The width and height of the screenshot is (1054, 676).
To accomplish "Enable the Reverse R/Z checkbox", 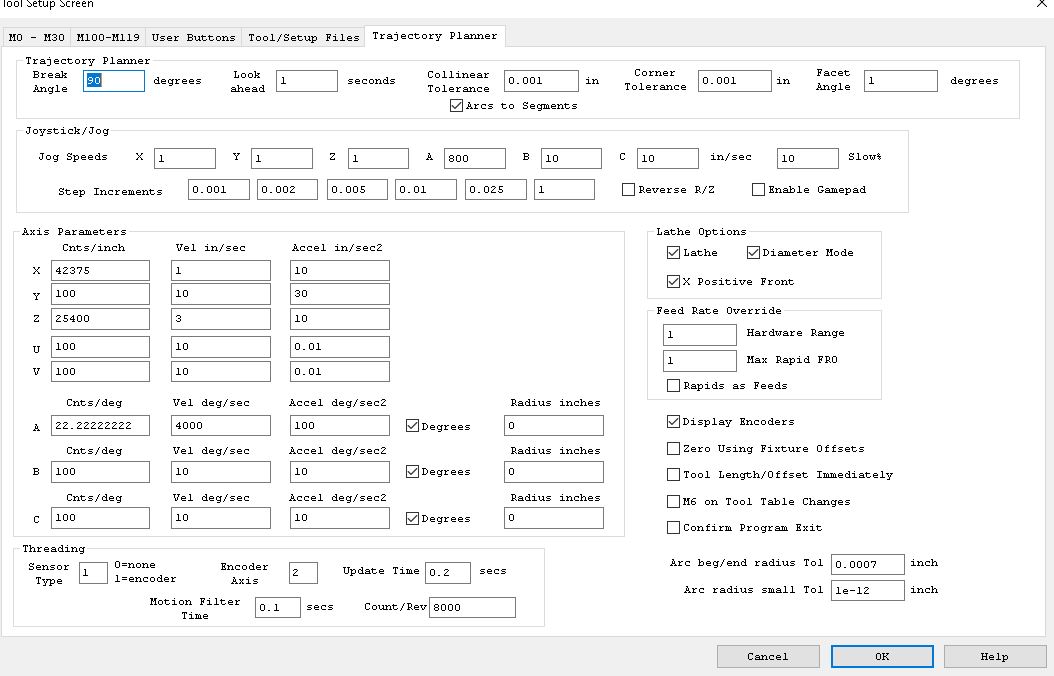I will tap(628, 189).
